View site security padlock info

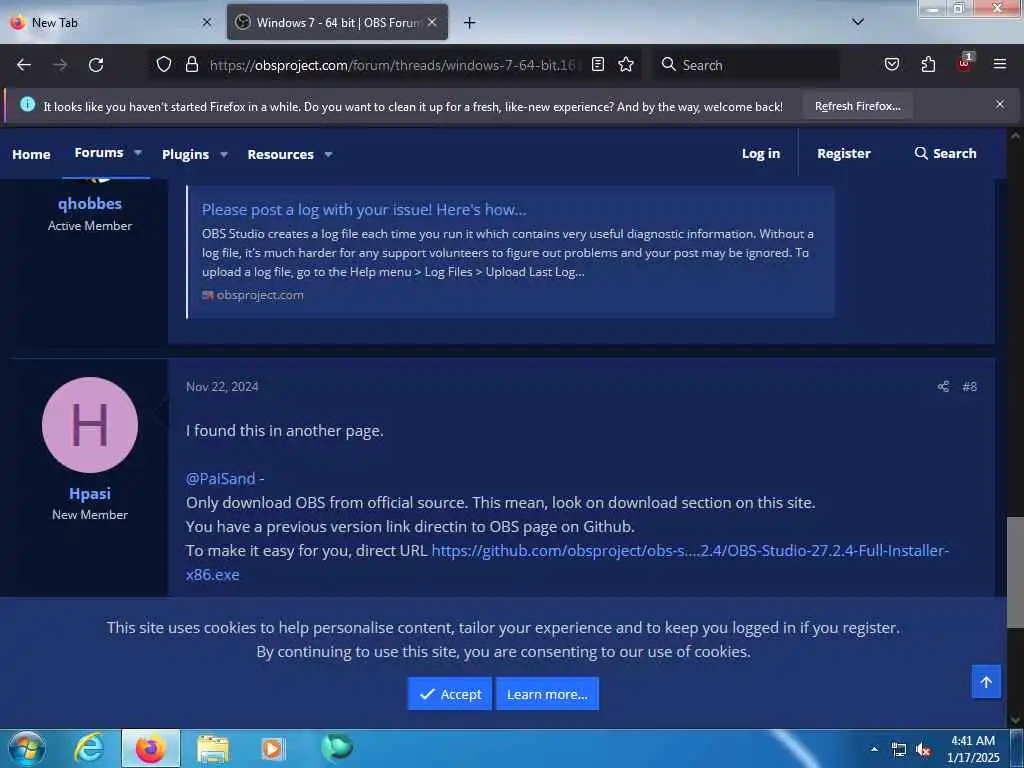click(x=191, y=64)
